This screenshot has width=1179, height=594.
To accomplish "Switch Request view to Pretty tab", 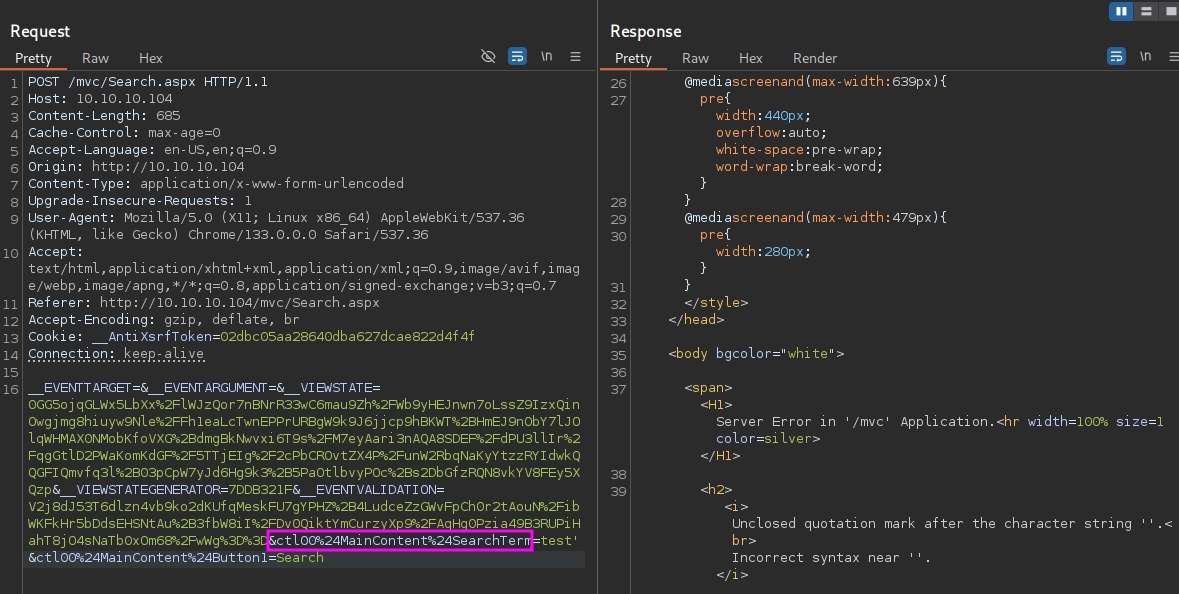I will [x=33, y=58].
